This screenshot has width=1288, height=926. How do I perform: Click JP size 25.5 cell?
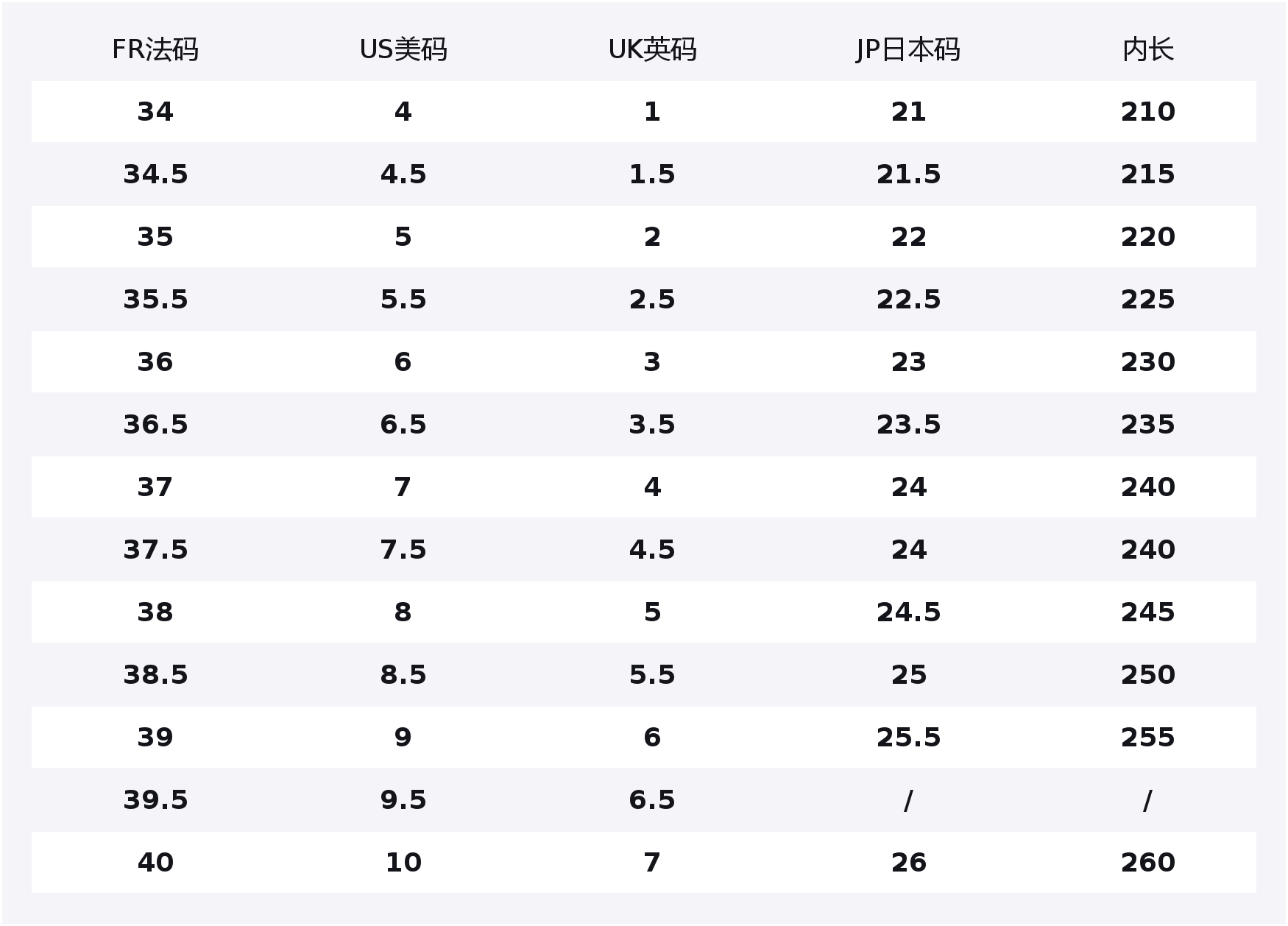908,738
